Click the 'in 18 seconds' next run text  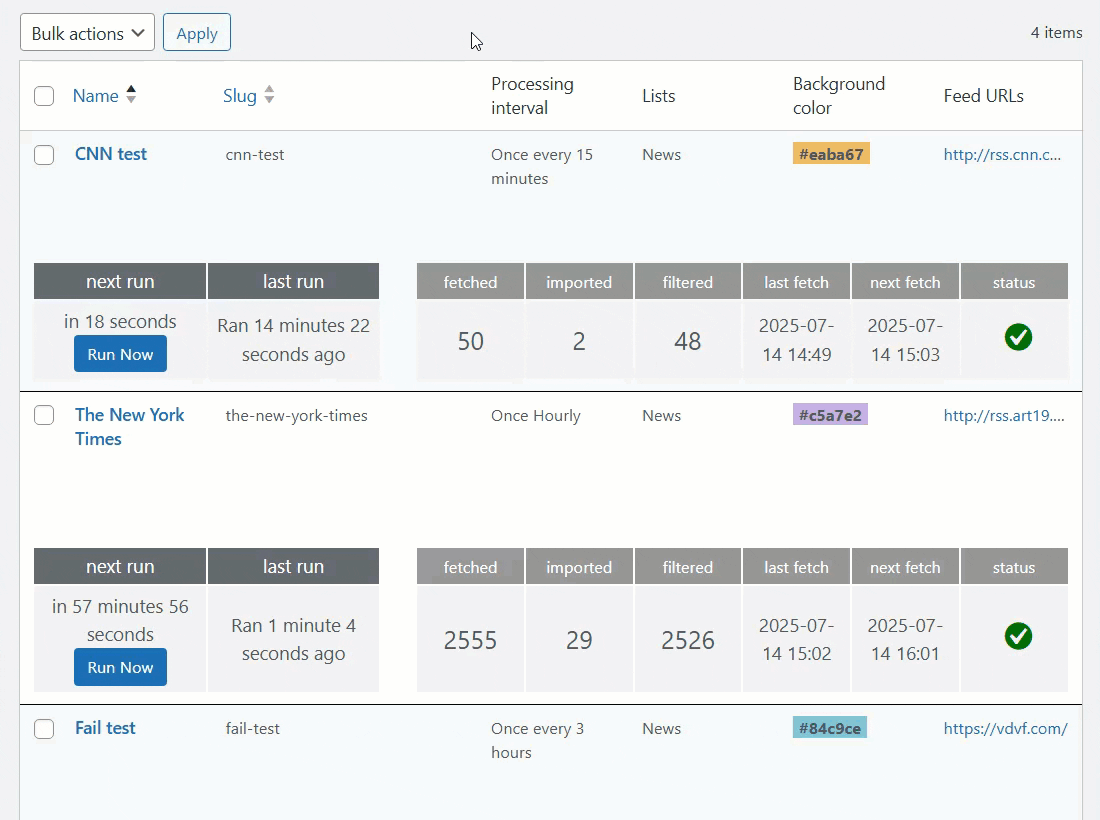point(120,321)
